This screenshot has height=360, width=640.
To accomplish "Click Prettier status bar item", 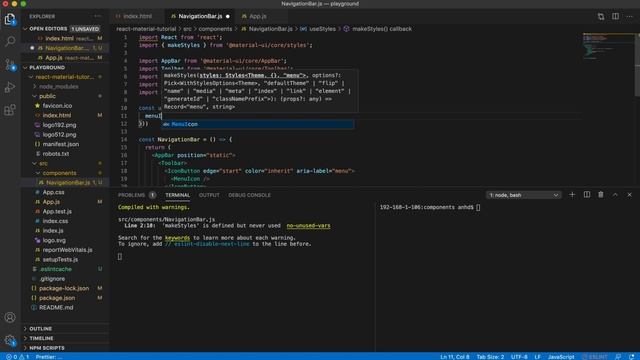I will tap(49, 357).
